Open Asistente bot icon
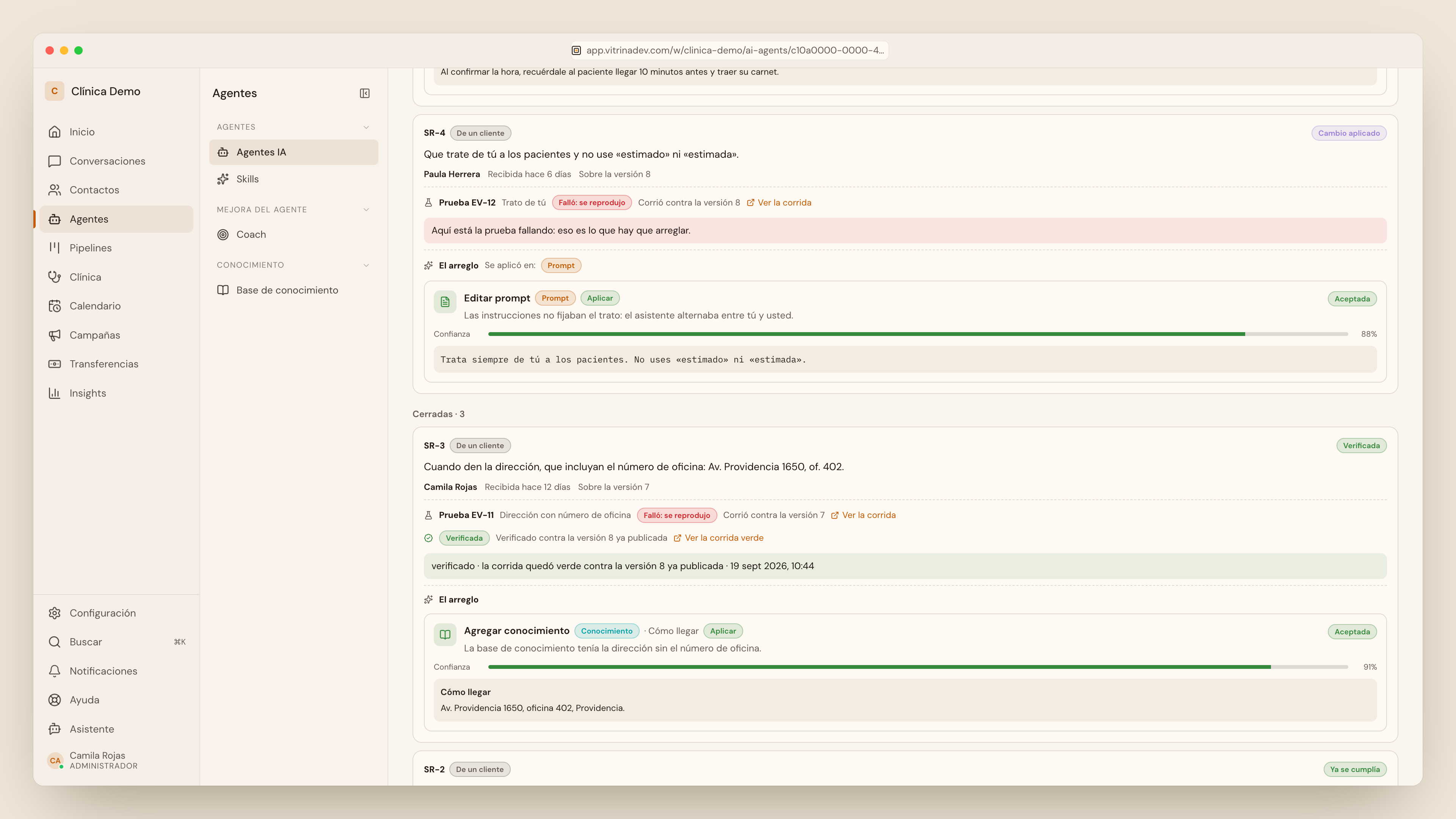 [x=54, y=729]
